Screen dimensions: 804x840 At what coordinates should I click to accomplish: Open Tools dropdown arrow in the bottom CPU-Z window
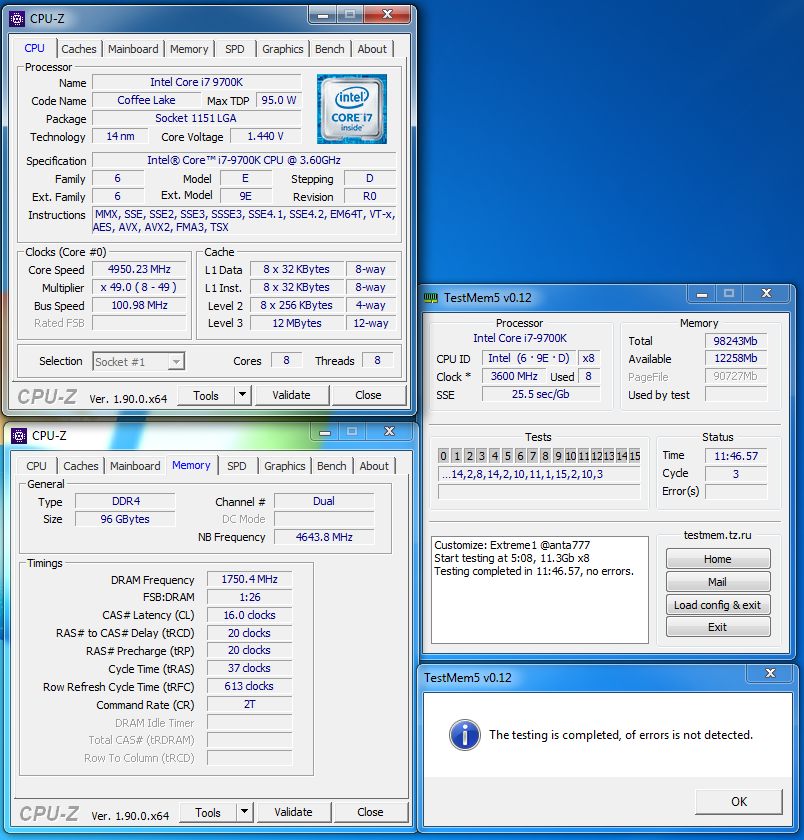(x=245, y=812)
